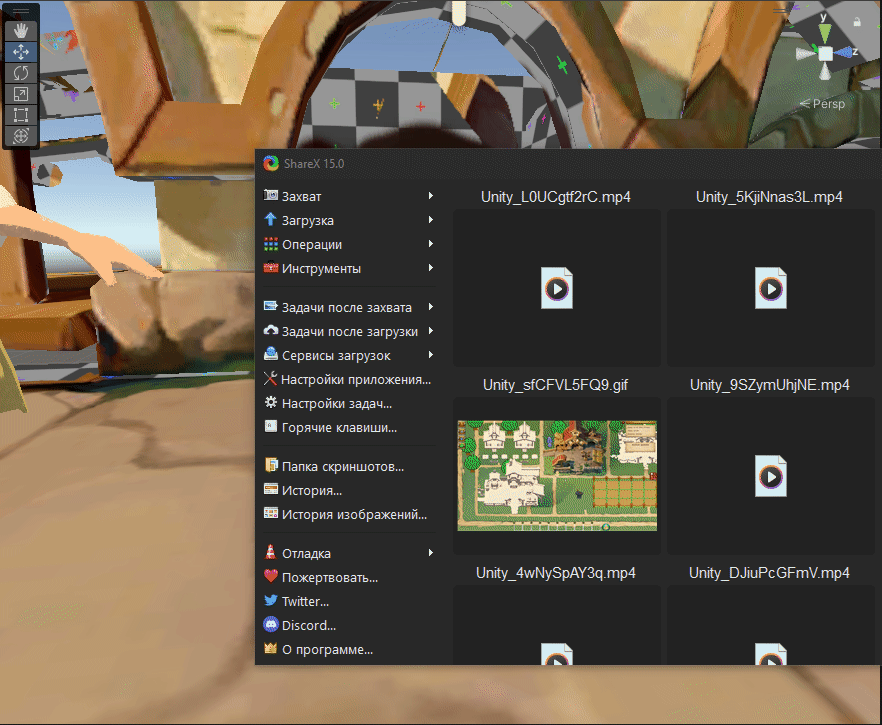
Task: Click the Папка скриншотов folder icon
Action: (x=271, y=465)
